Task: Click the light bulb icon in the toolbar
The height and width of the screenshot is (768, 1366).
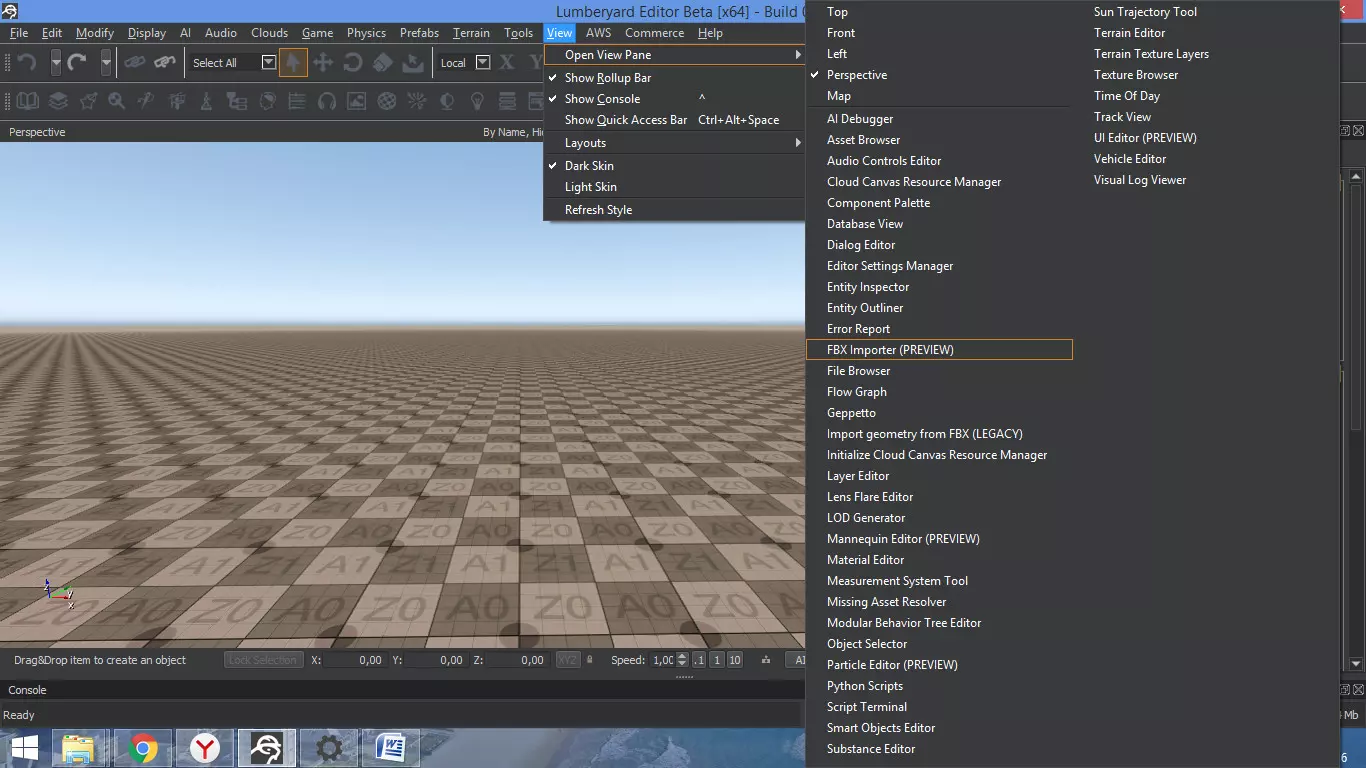Action: click(477, 100)
